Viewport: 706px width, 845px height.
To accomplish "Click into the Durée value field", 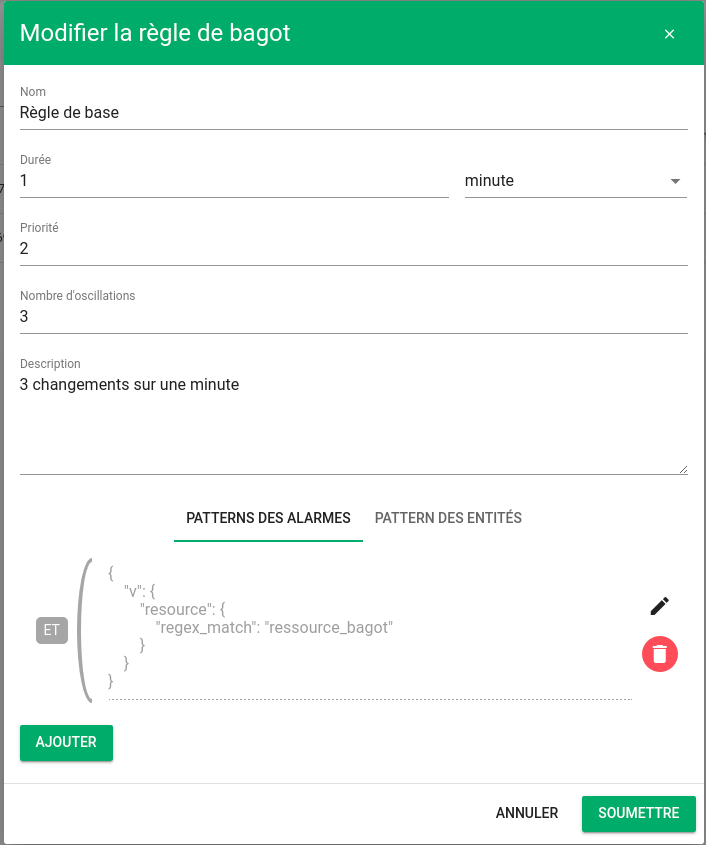I will pos(234,181).
